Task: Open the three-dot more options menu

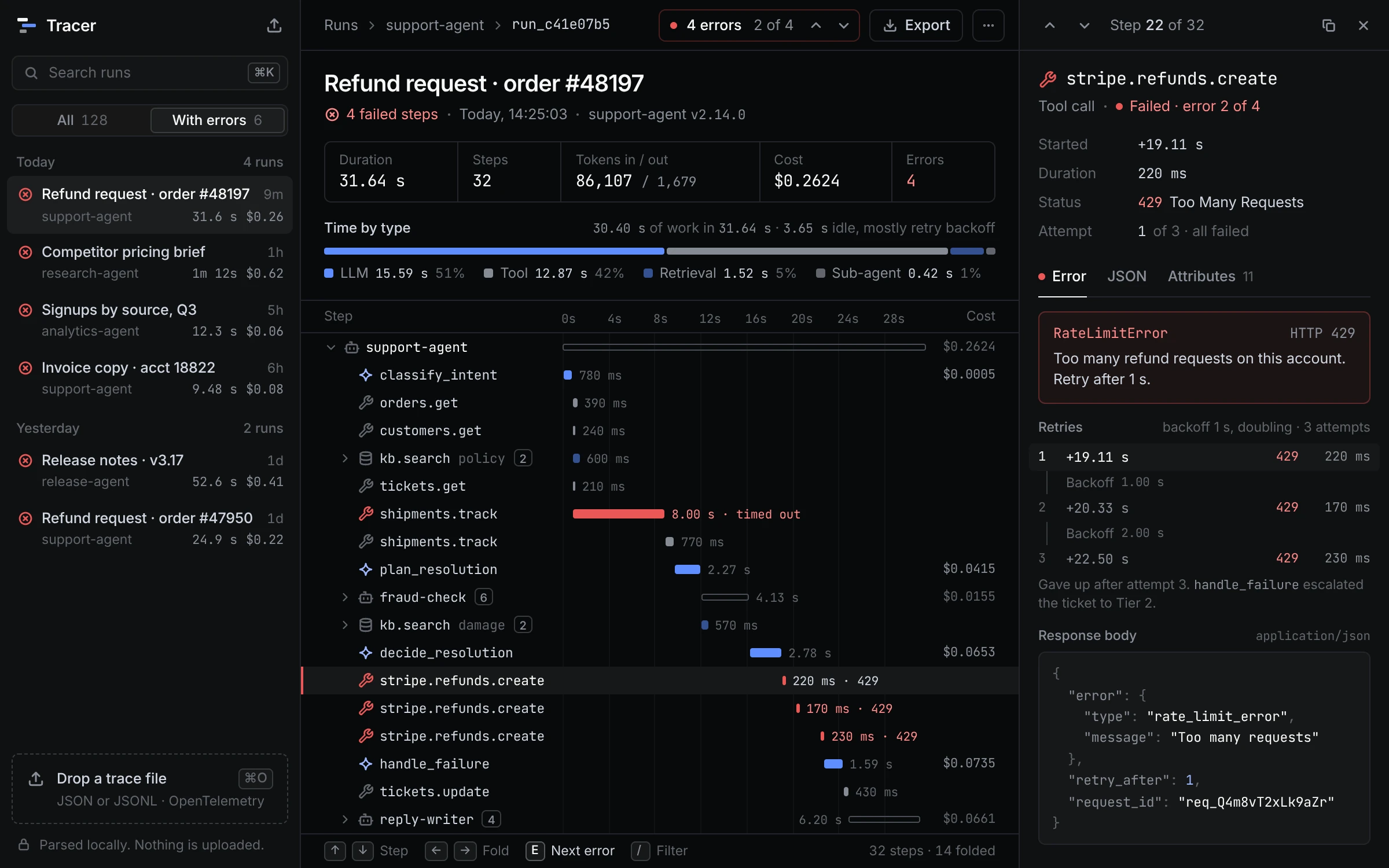Action: [x=988, y=25]
